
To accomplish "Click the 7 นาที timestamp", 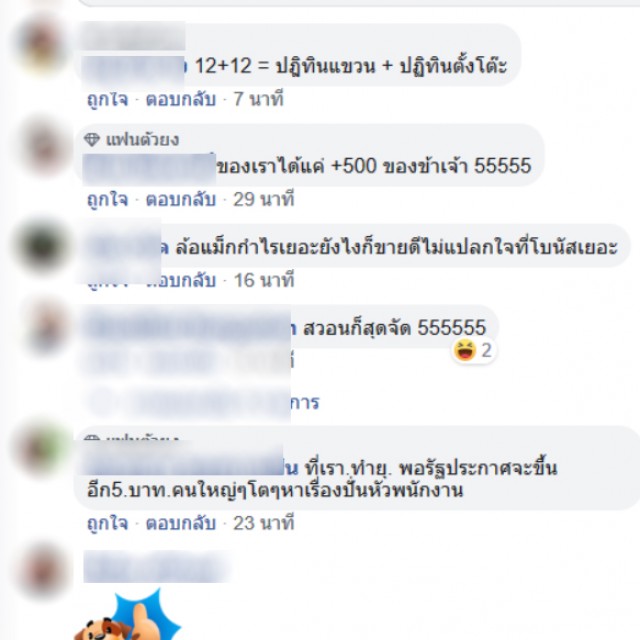I will click(x=258, y=100).
